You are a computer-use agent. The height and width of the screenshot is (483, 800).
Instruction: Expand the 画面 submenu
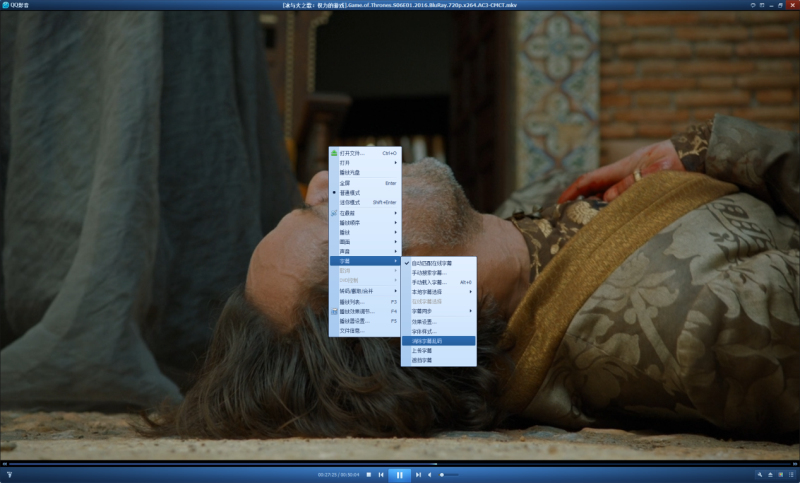coord(365,242)
